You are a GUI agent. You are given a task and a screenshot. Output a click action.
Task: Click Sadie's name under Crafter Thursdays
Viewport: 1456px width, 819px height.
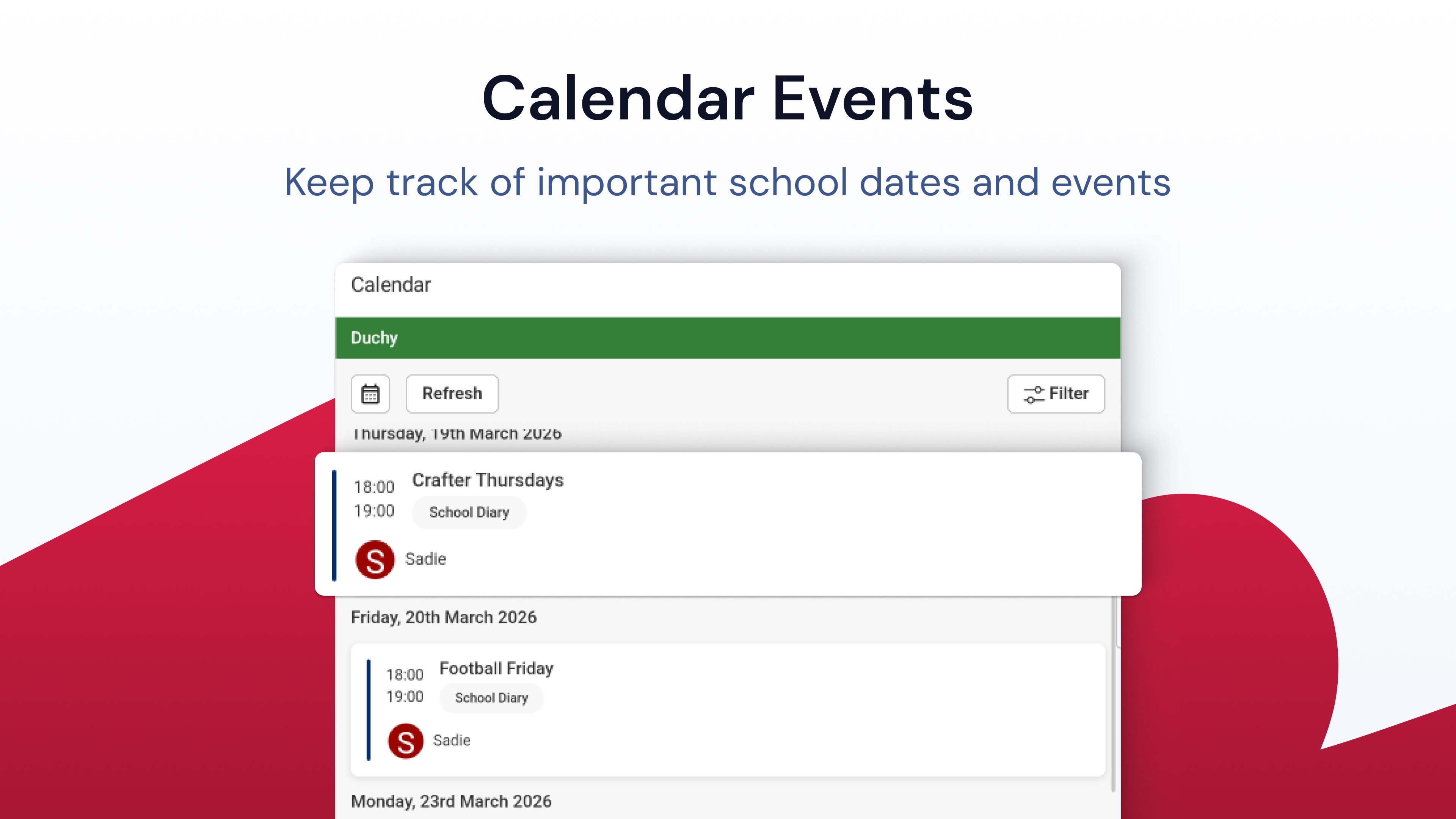pyautogui.click(x=425, y=559)
